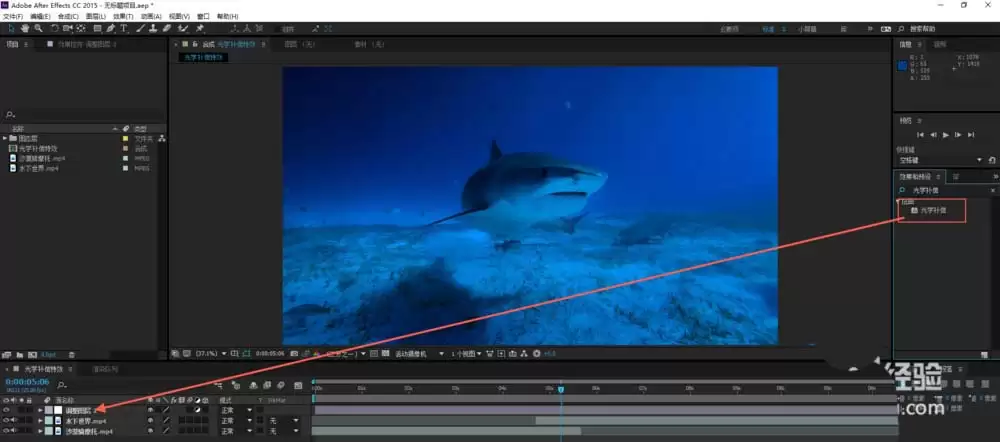The image size is (1000, 442).
Task: Hide the 水下世界.mp4 layer video
Action: click(x=6, y=421)
